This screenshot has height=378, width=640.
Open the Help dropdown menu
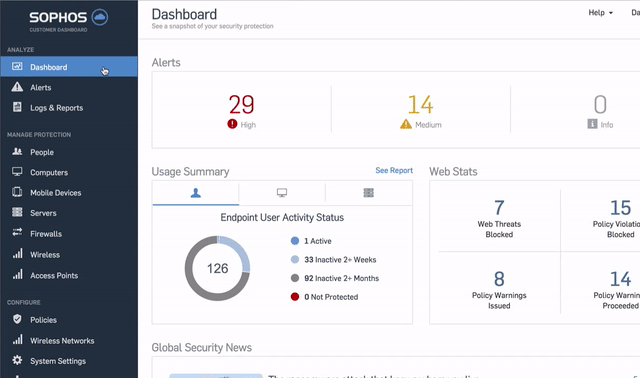600,13
